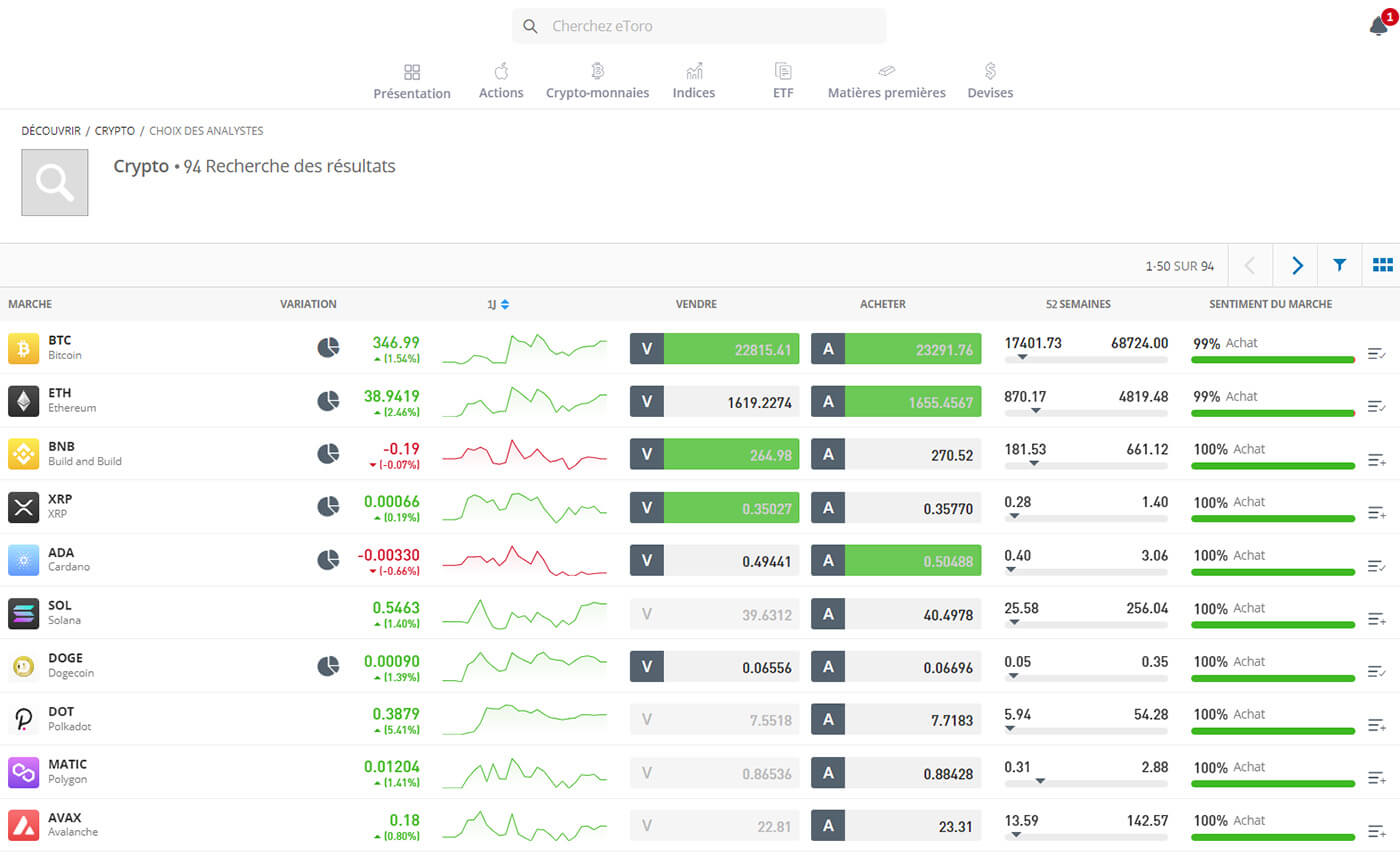This screenshot has height=857, width=1400.
Task: Click the Polkadot coin logo
Action: [24, 719]
